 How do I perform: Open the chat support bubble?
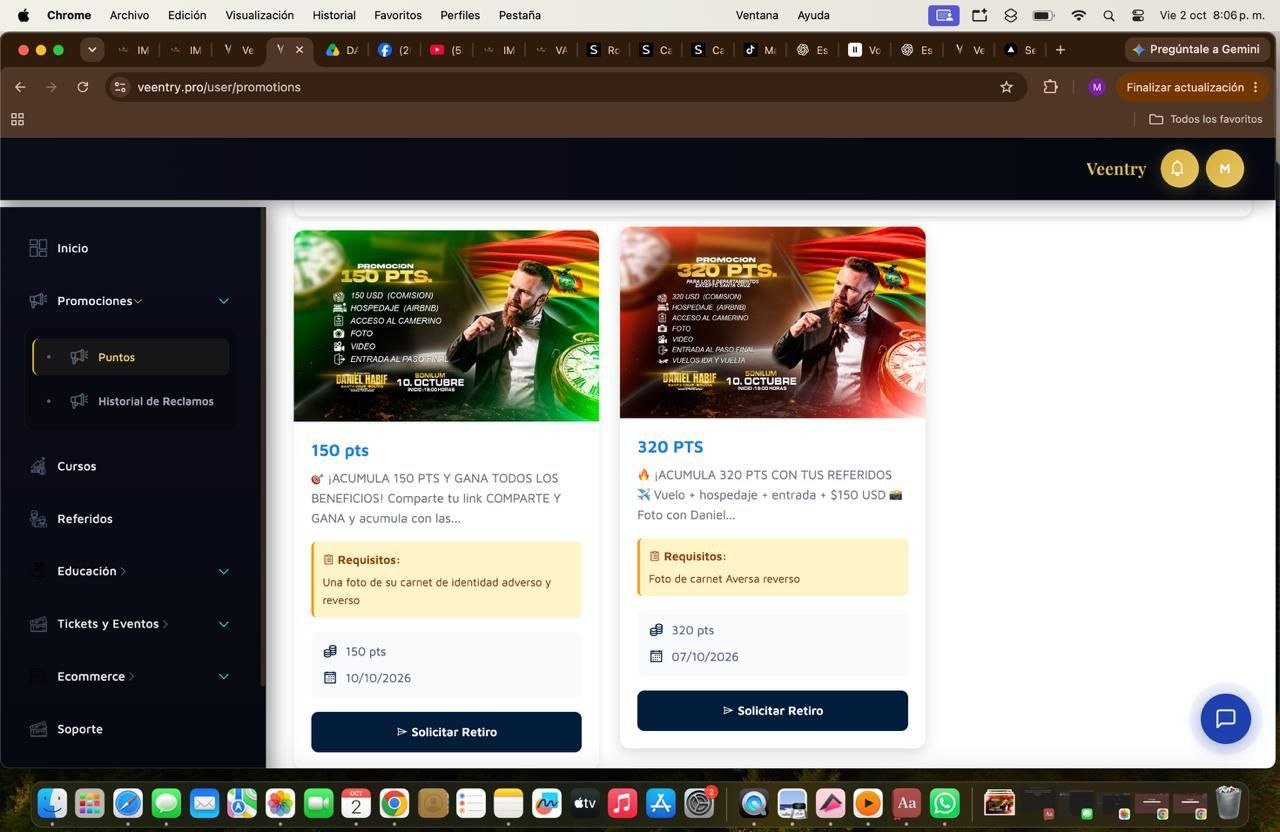click(x=1225, y=718)
